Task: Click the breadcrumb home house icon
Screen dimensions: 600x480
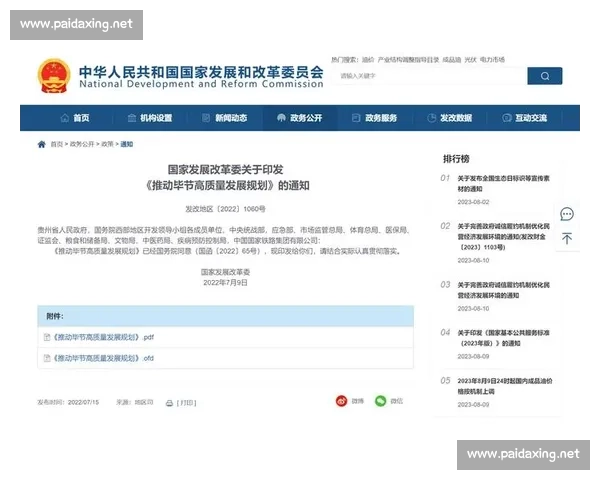Action: click(42, 144)
